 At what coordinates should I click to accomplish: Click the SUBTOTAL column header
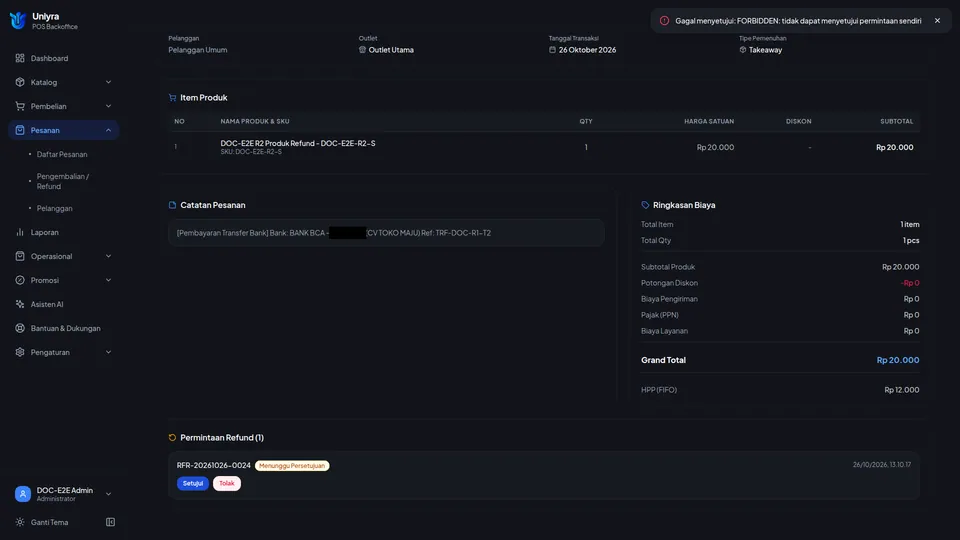pos(896,121)
